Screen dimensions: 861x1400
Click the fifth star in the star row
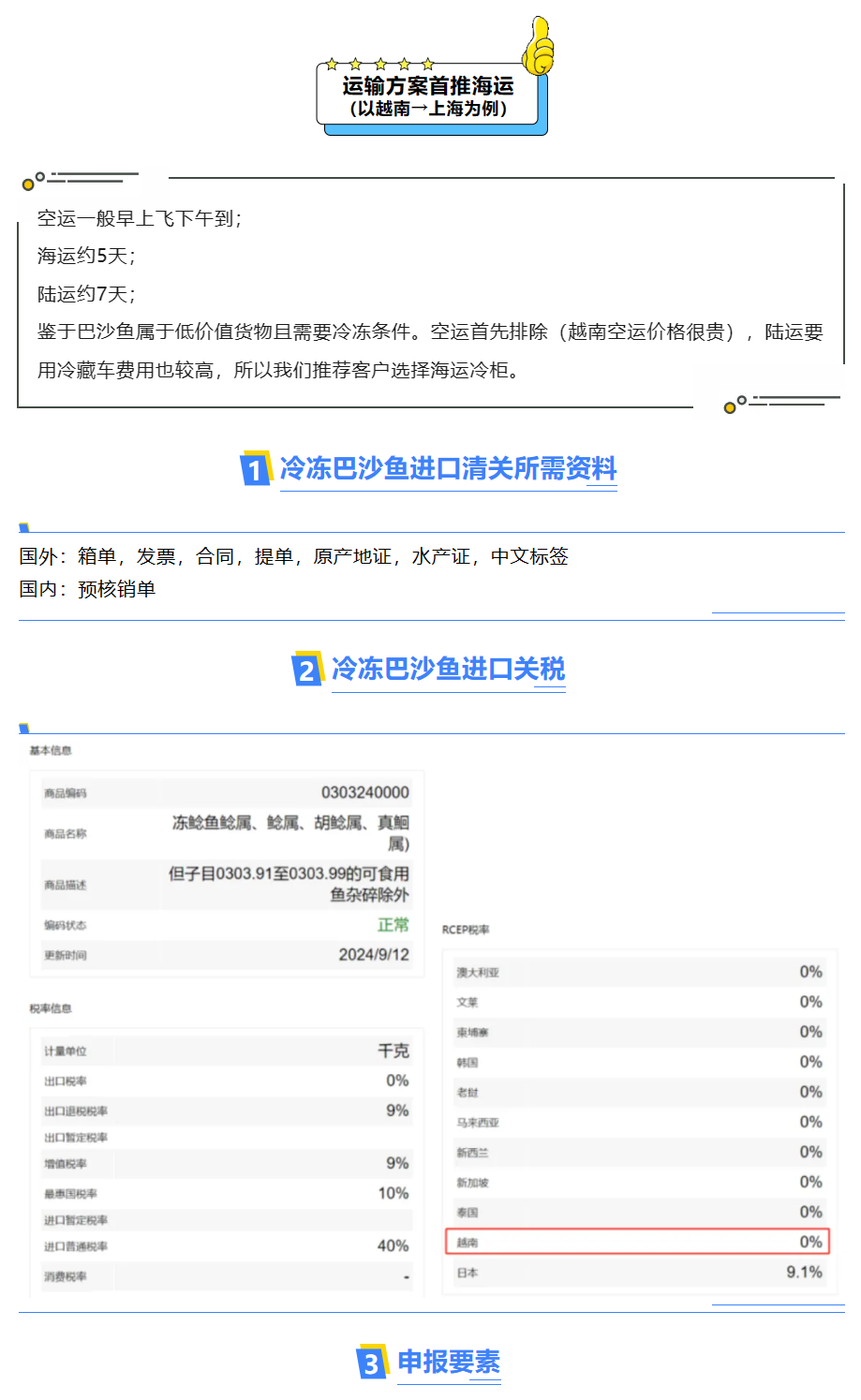pos(429,64)
